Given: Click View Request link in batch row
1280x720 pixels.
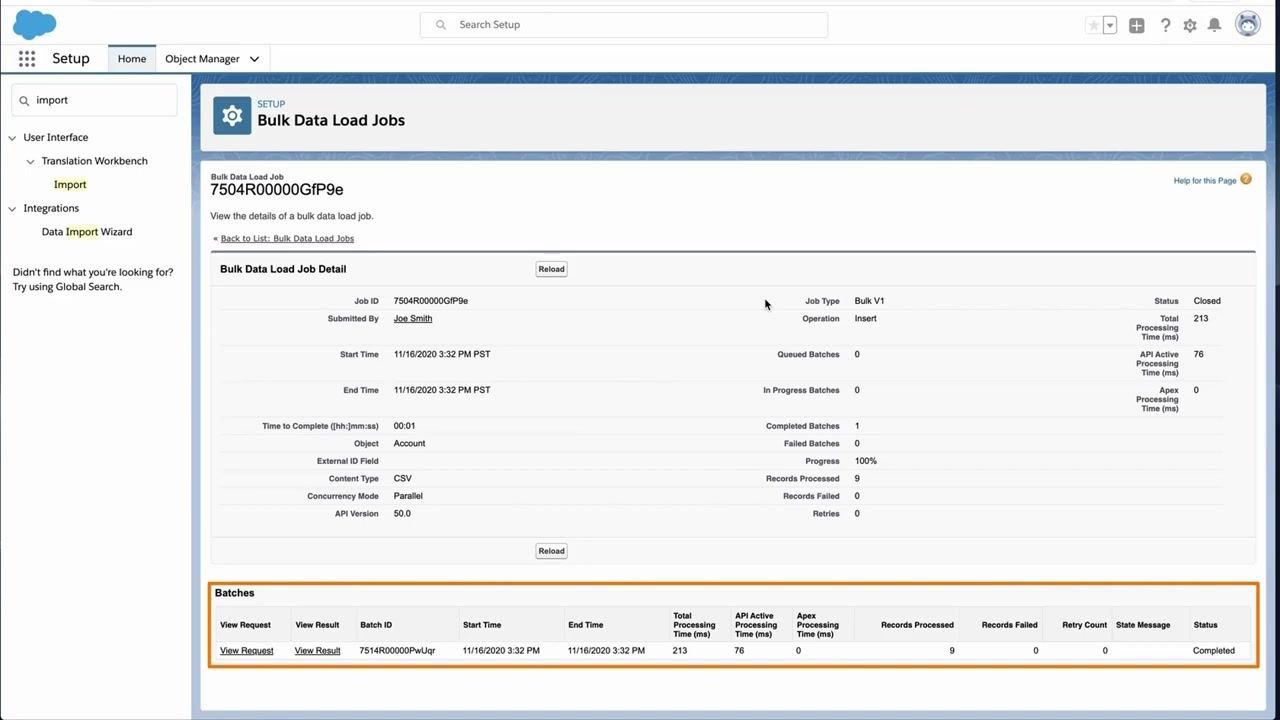Looking at the screenshot, I should tap(246, 651).
